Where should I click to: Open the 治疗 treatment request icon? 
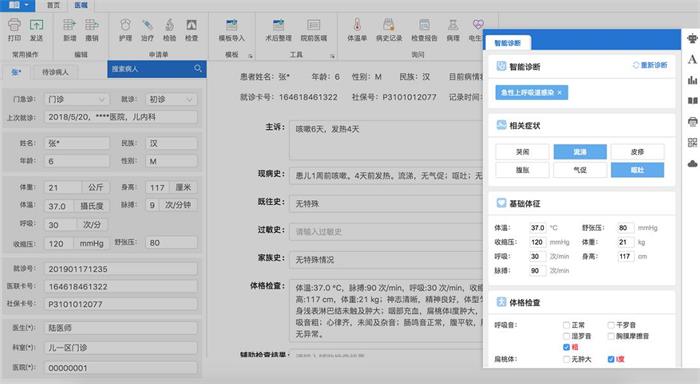pyautogui.click(x=147, y=25)
